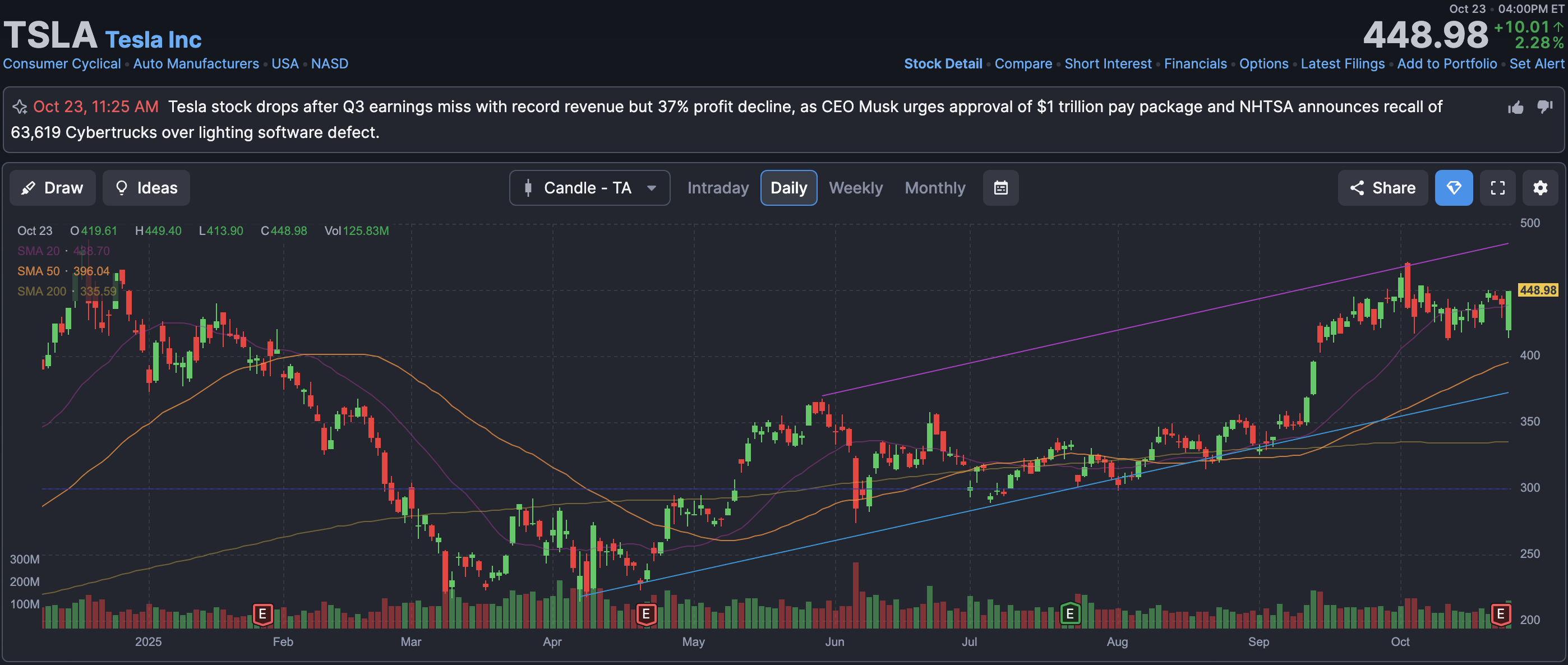Click the Share button
The height and width of the screenshot is (665, 1568).
click(x=1382, y=188)
